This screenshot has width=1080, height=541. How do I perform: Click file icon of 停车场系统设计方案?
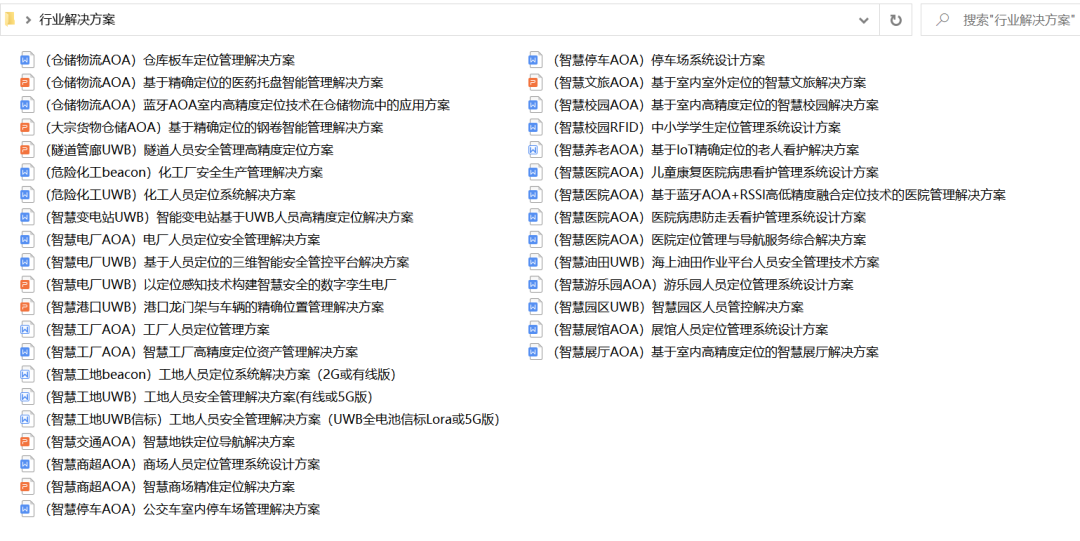click(535, 61)
